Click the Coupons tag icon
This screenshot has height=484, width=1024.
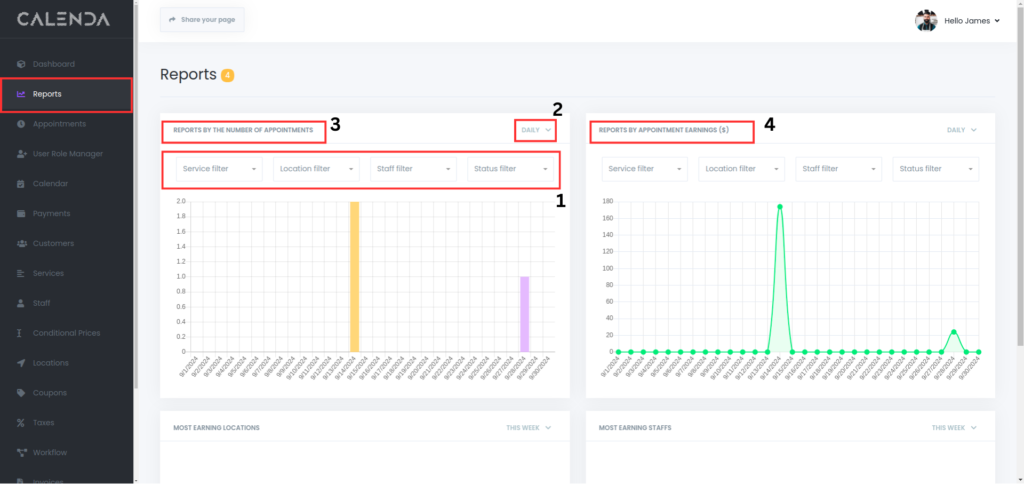pos(21,392)
